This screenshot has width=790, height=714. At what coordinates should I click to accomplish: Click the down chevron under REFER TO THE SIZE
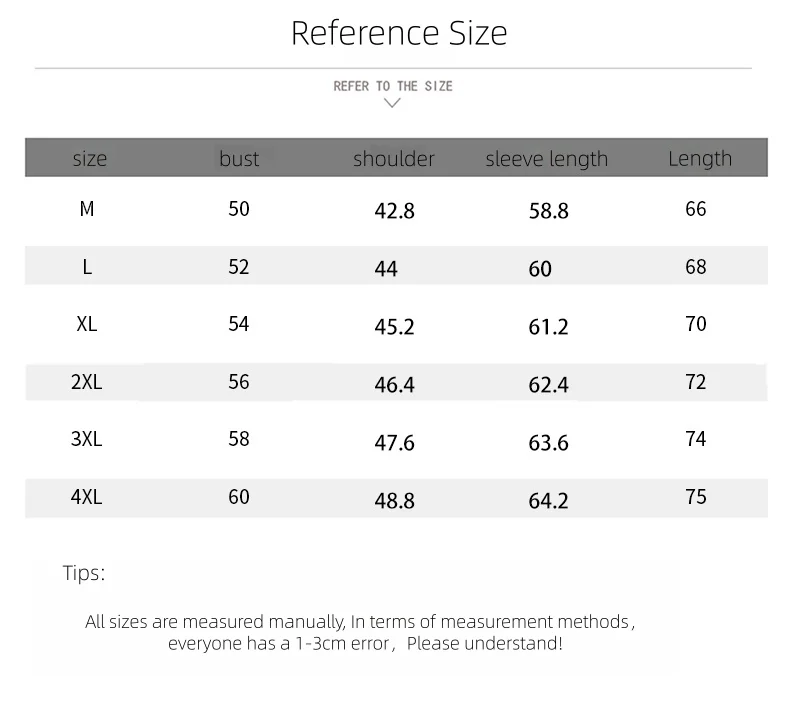(x=392, y=103)
